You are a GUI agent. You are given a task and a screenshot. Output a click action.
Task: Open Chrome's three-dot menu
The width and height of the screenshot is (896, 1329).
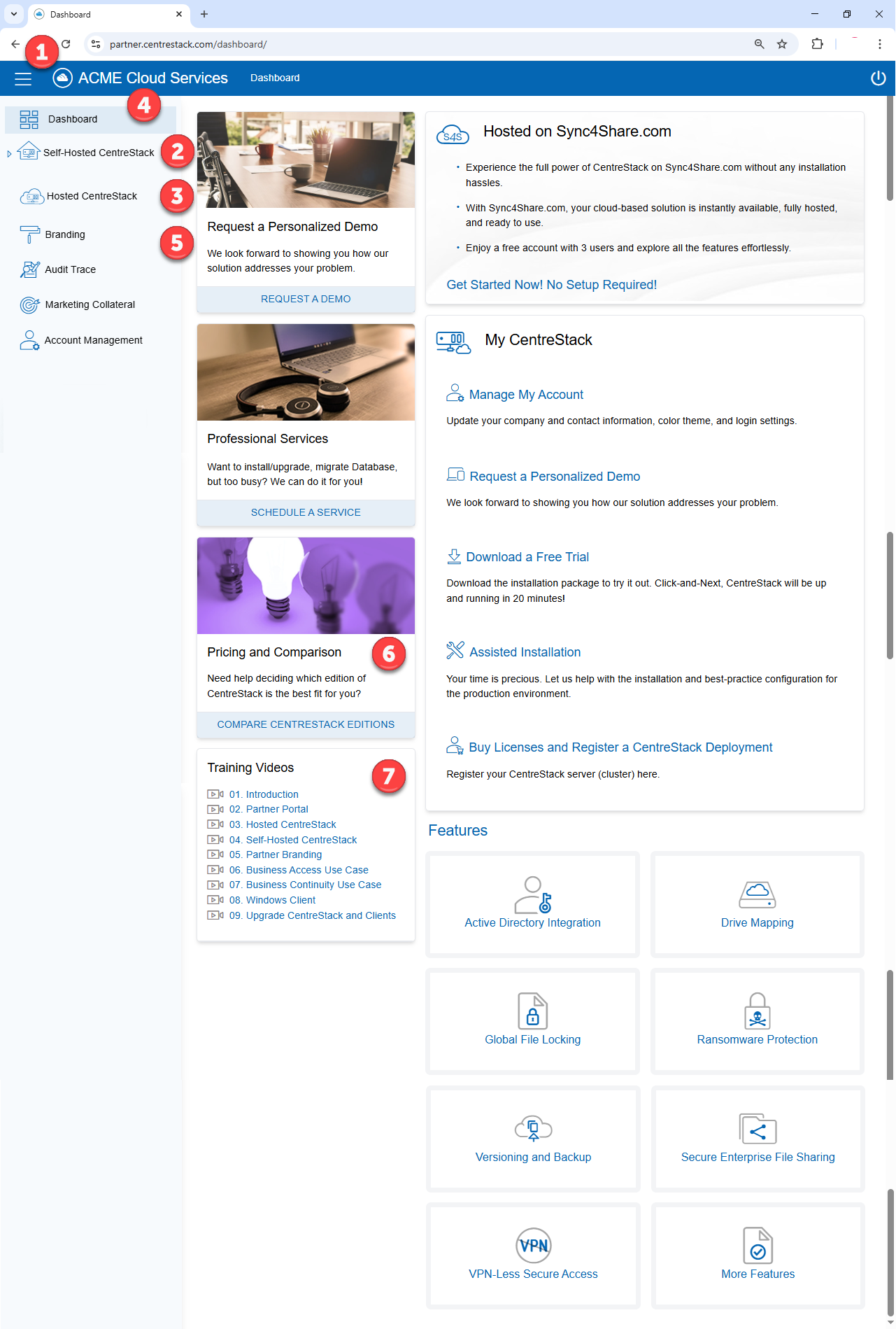tap(879, 44)
